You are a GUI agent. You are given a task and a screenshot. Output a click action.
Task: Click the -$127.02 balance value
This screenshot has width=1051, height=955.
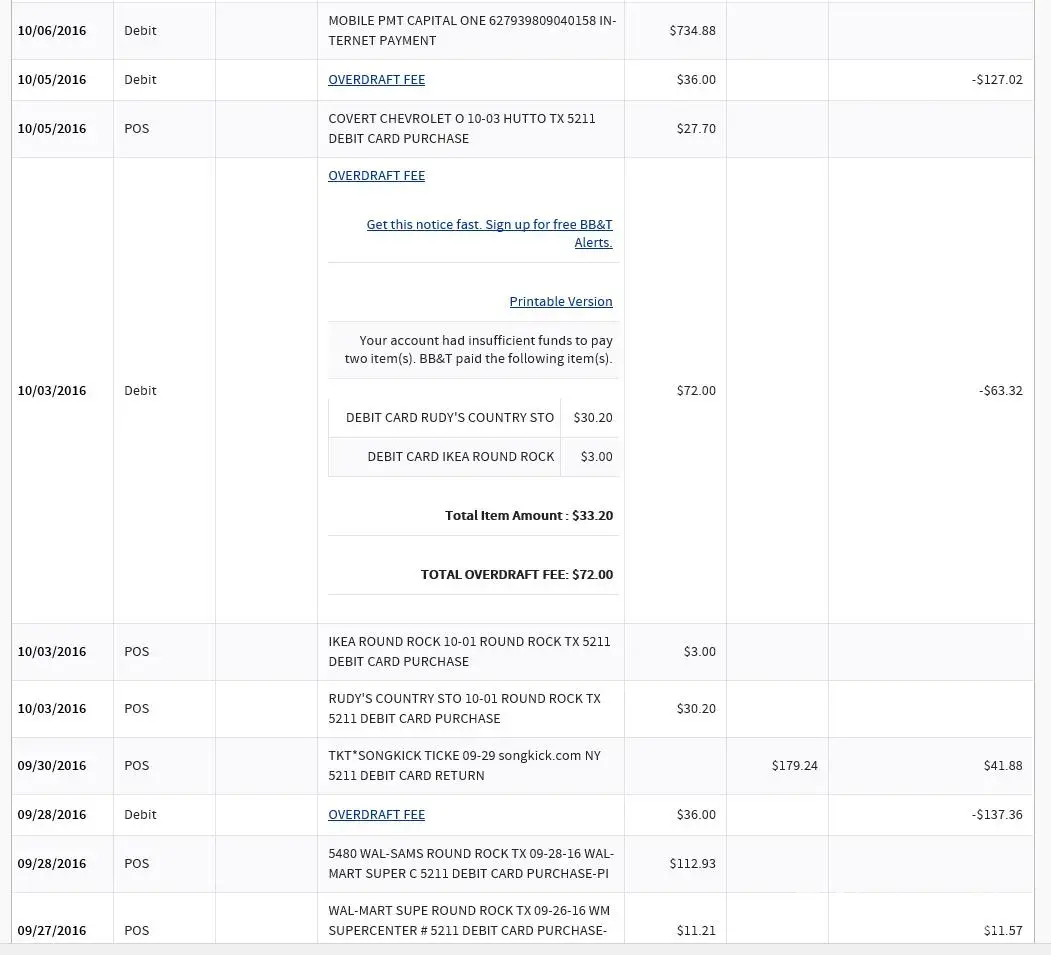[997, 80]
